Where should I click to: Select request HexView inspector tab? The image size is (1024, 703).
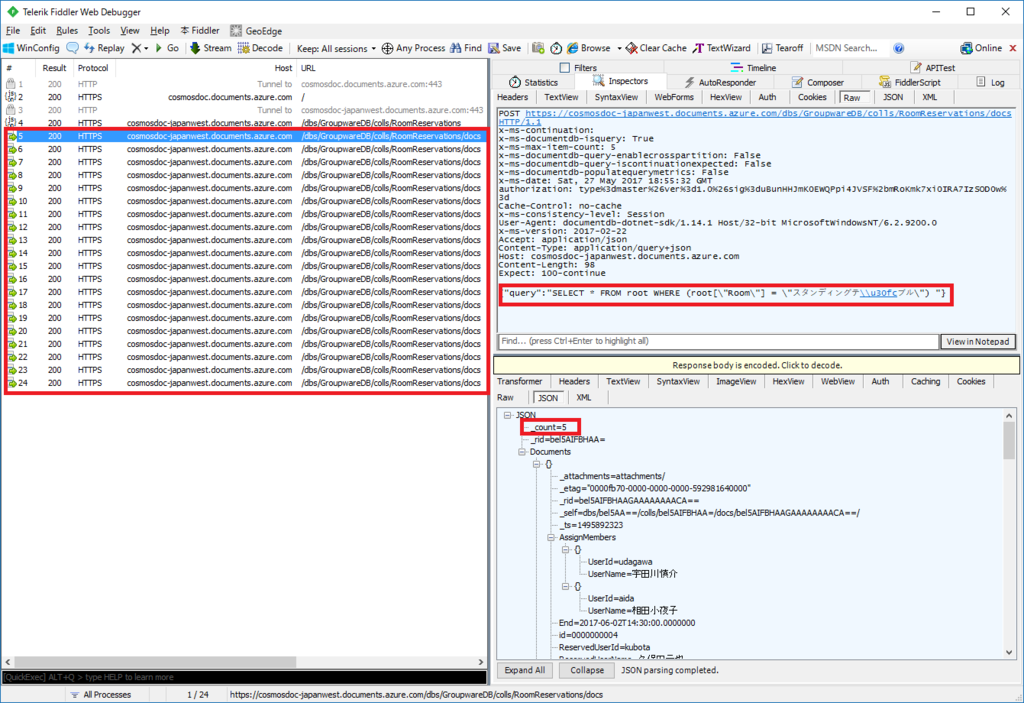point(726,97)
